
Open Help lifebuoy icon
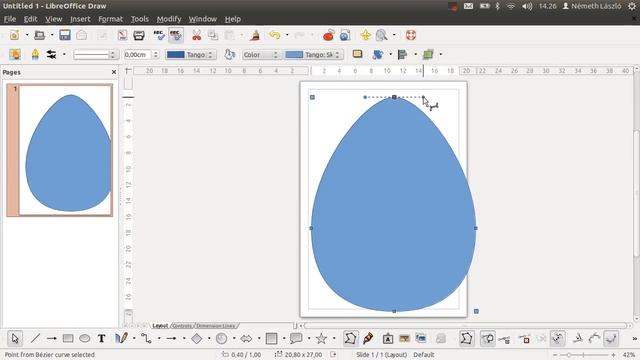point(411,35)
